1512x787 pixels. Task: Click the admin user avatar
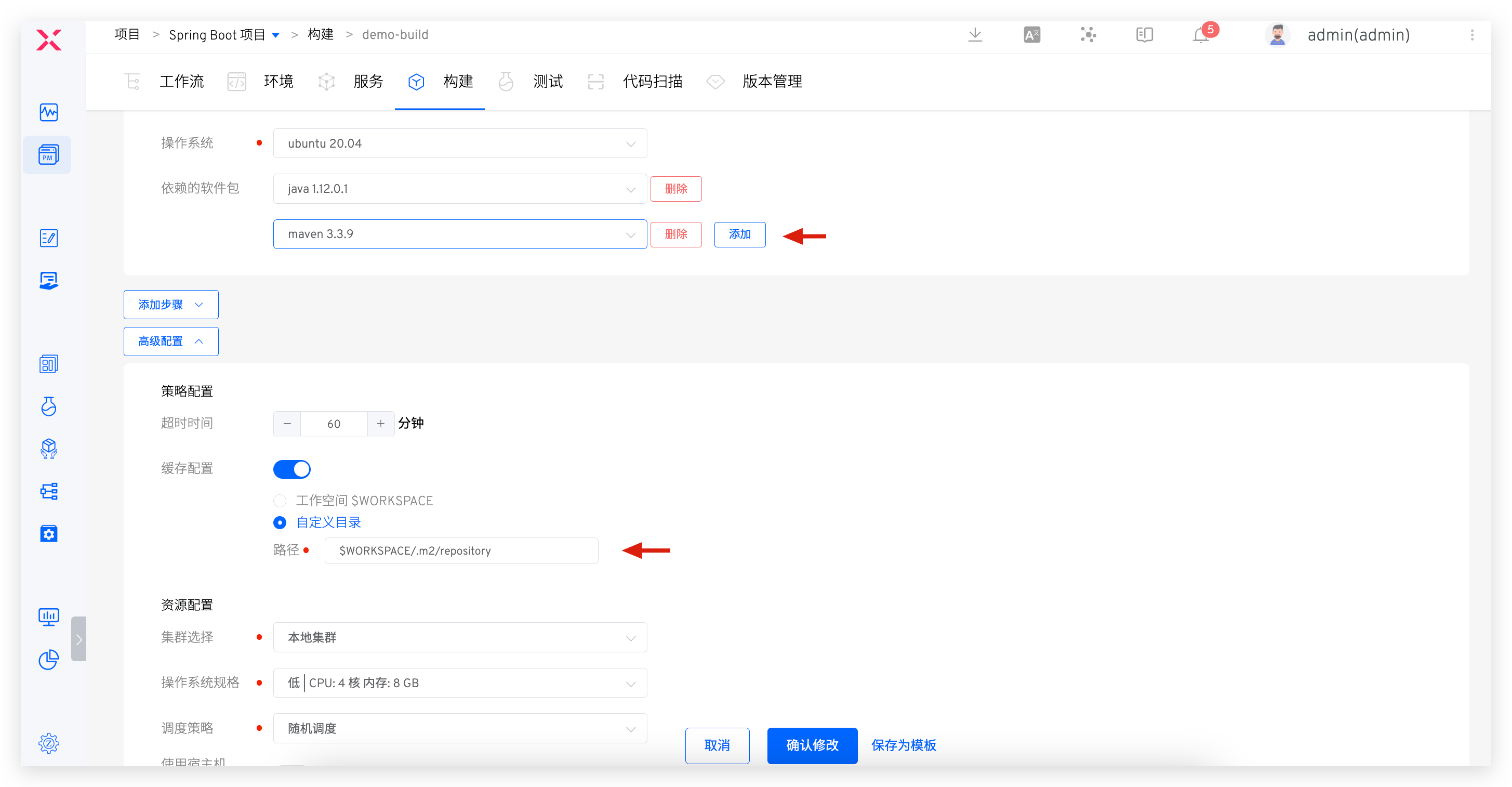1277,35
